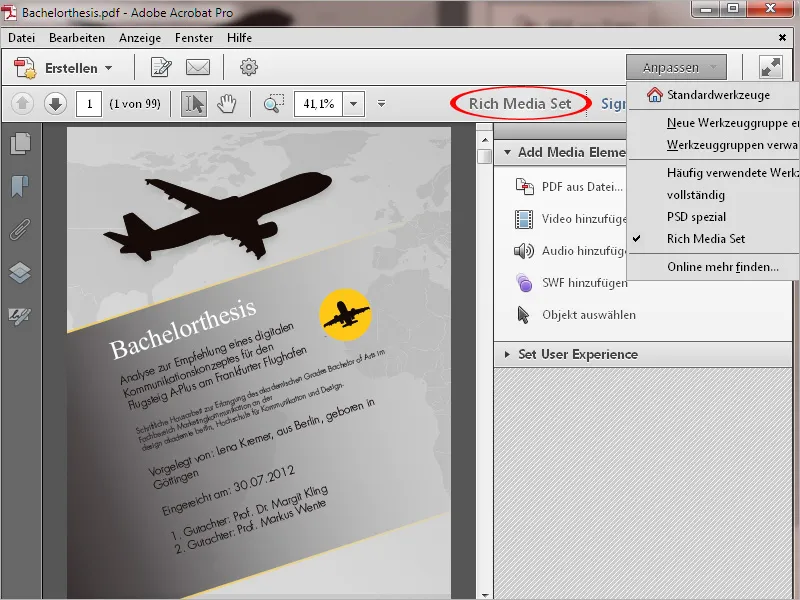The height and width of the screenshot is (600, 800).
Task: Open page thumbnails sidebar icon
Action: click(20, 143)
